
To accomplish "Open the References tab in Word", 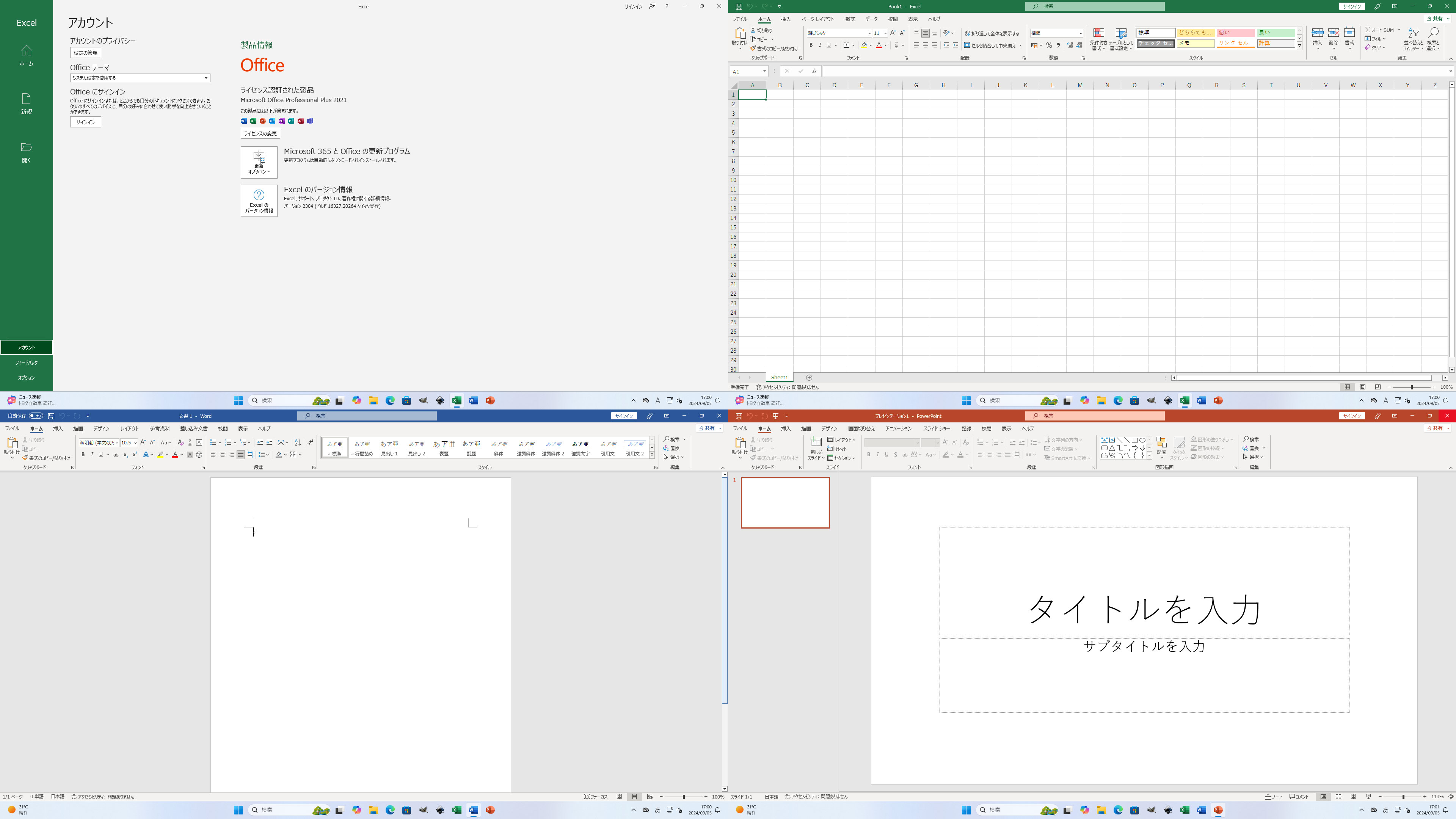I will click(x=159, y=428).
